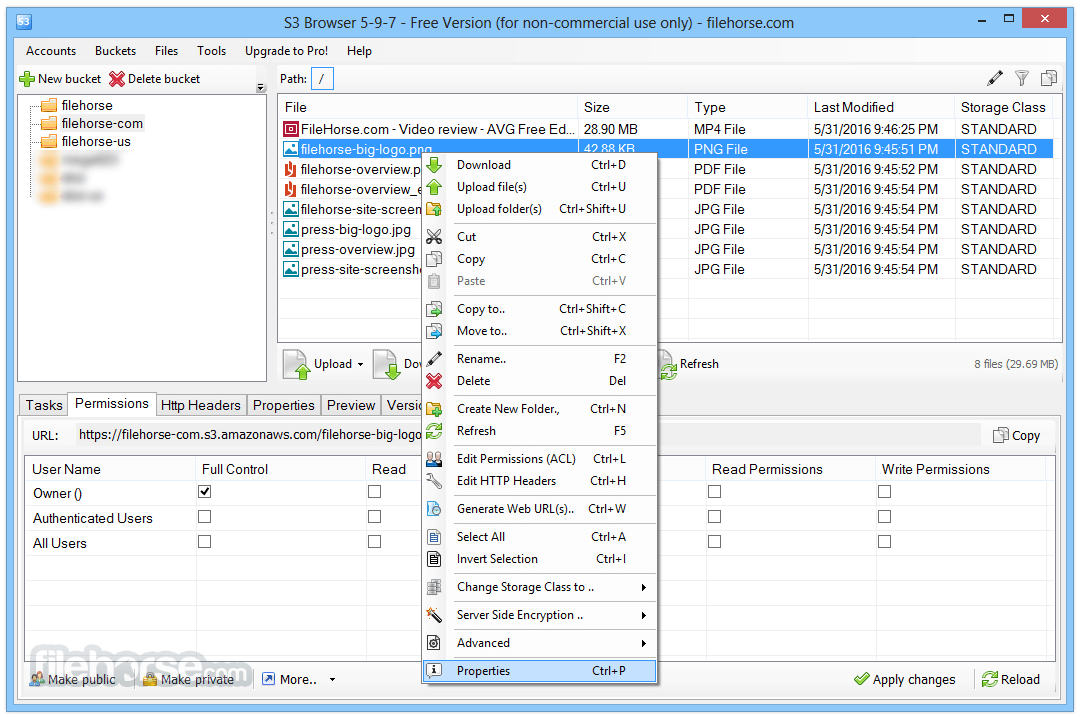Click the red X Delete icon in menu
This screenshot has height=717, width=1081.
434,381
